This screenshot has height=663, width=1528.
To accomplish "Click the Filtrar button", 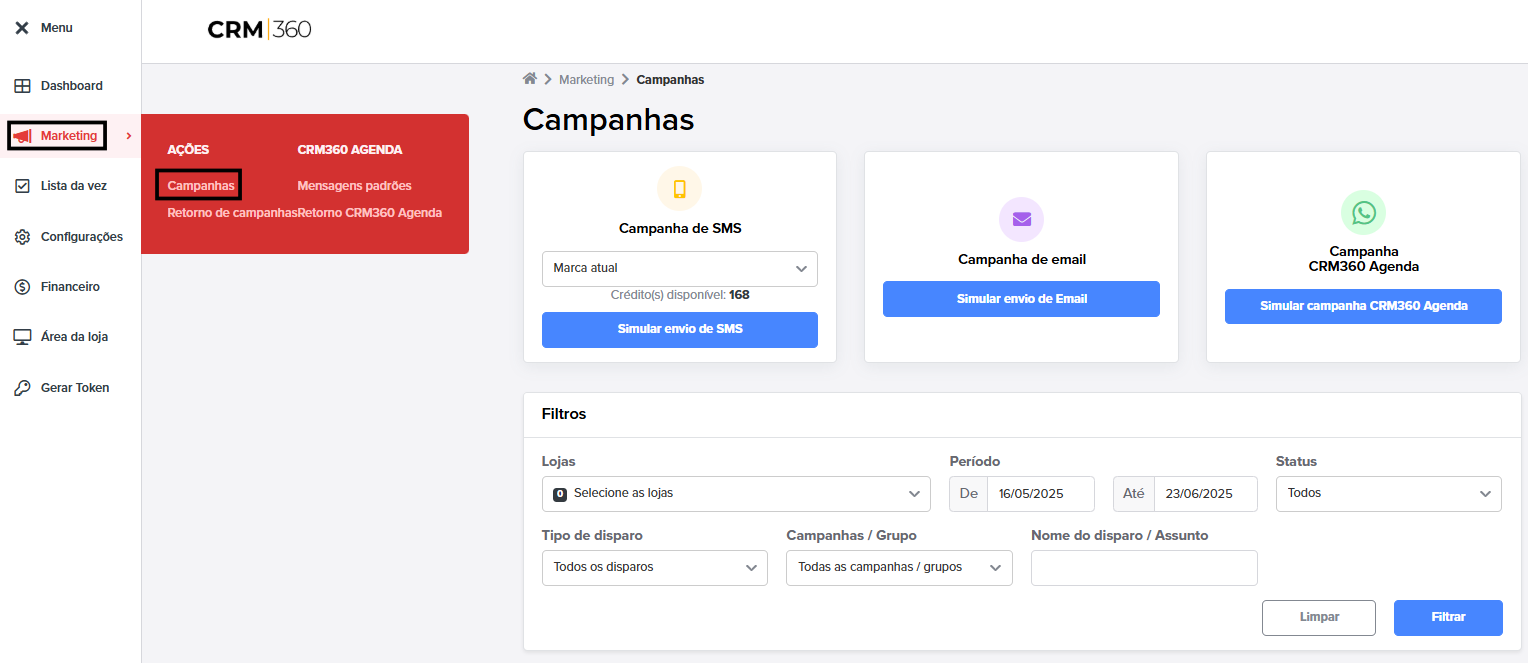I will pyautogui.click(x=1448, y=618).
